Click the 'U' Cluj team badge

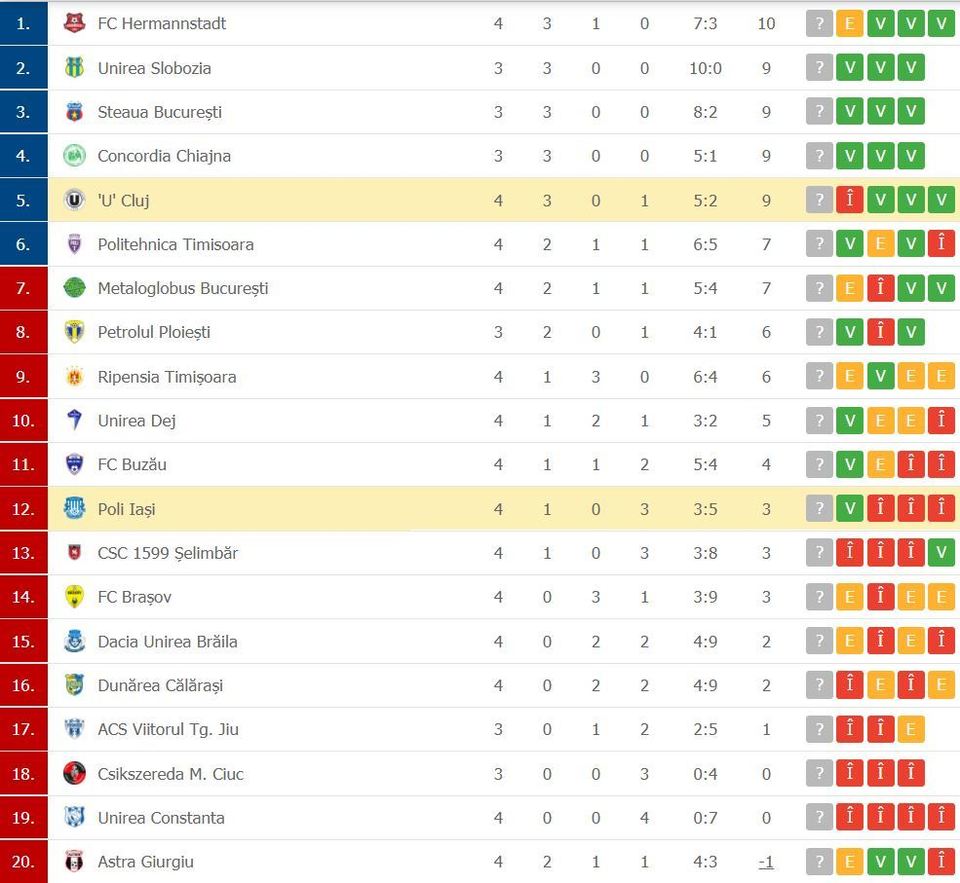[x=75, y=200]
